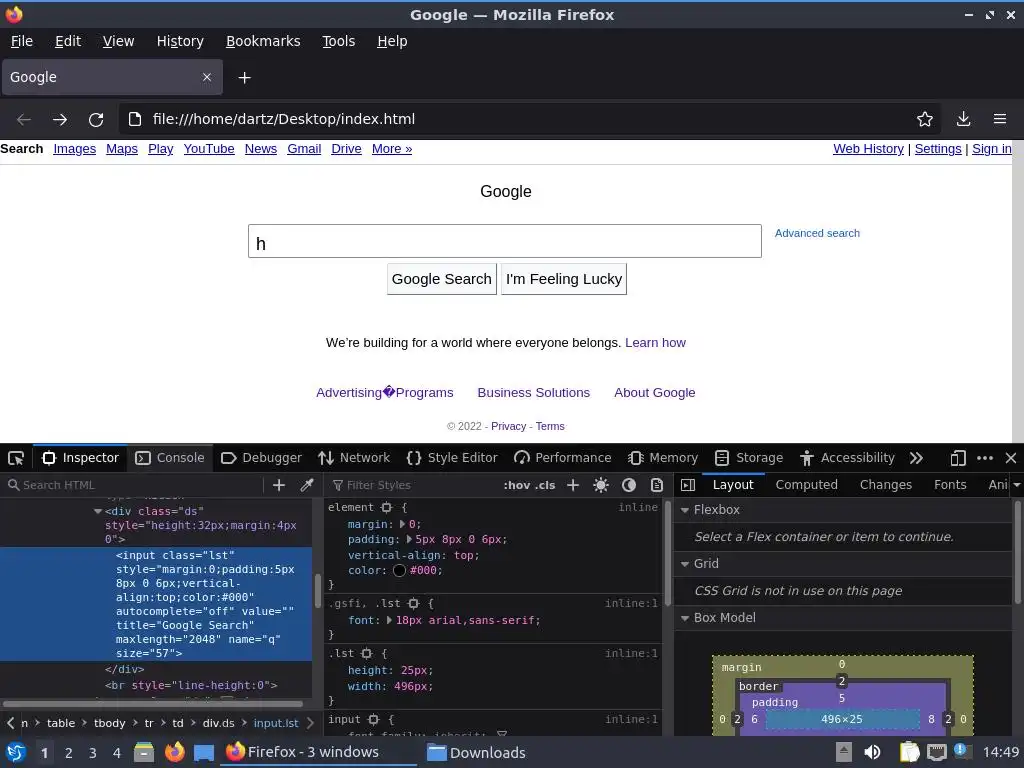1024x768 pixels.
Task: Open the Storage tab
Action: click(748, 458)
